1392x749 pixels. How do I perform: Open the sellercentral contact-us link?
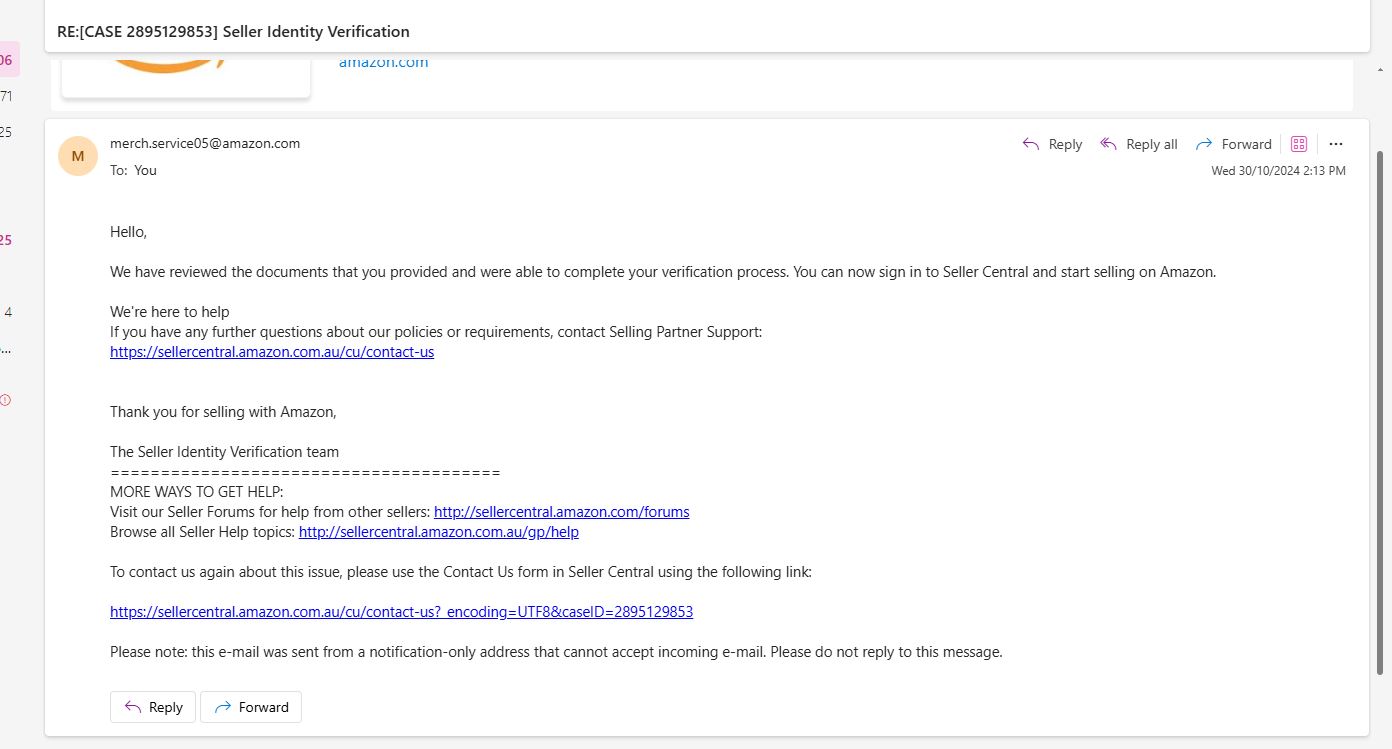pyautogui.click(x=272, y=352)
